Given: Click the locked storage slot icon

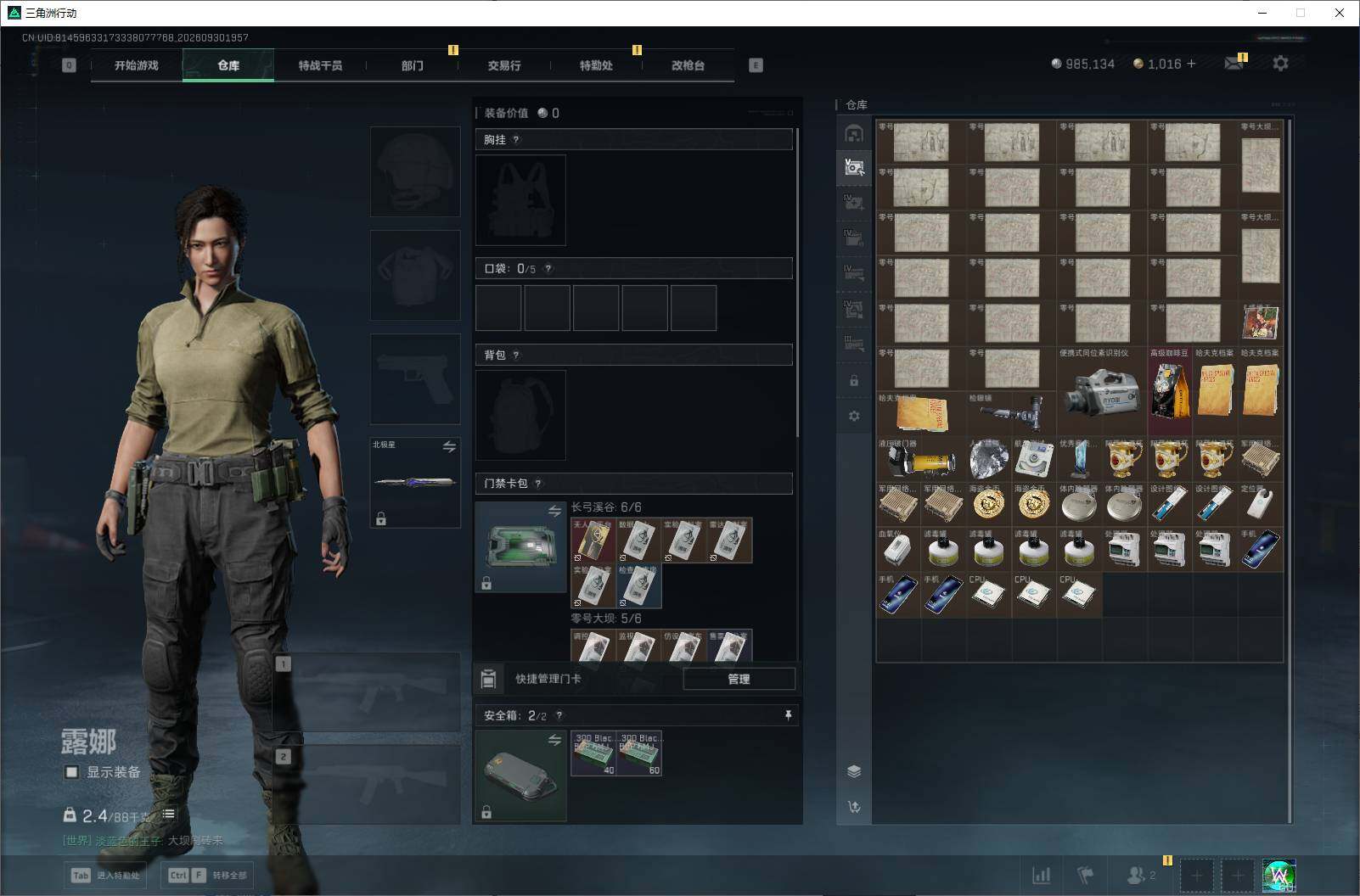Looking at the screenshot, I should click(854, 381).
